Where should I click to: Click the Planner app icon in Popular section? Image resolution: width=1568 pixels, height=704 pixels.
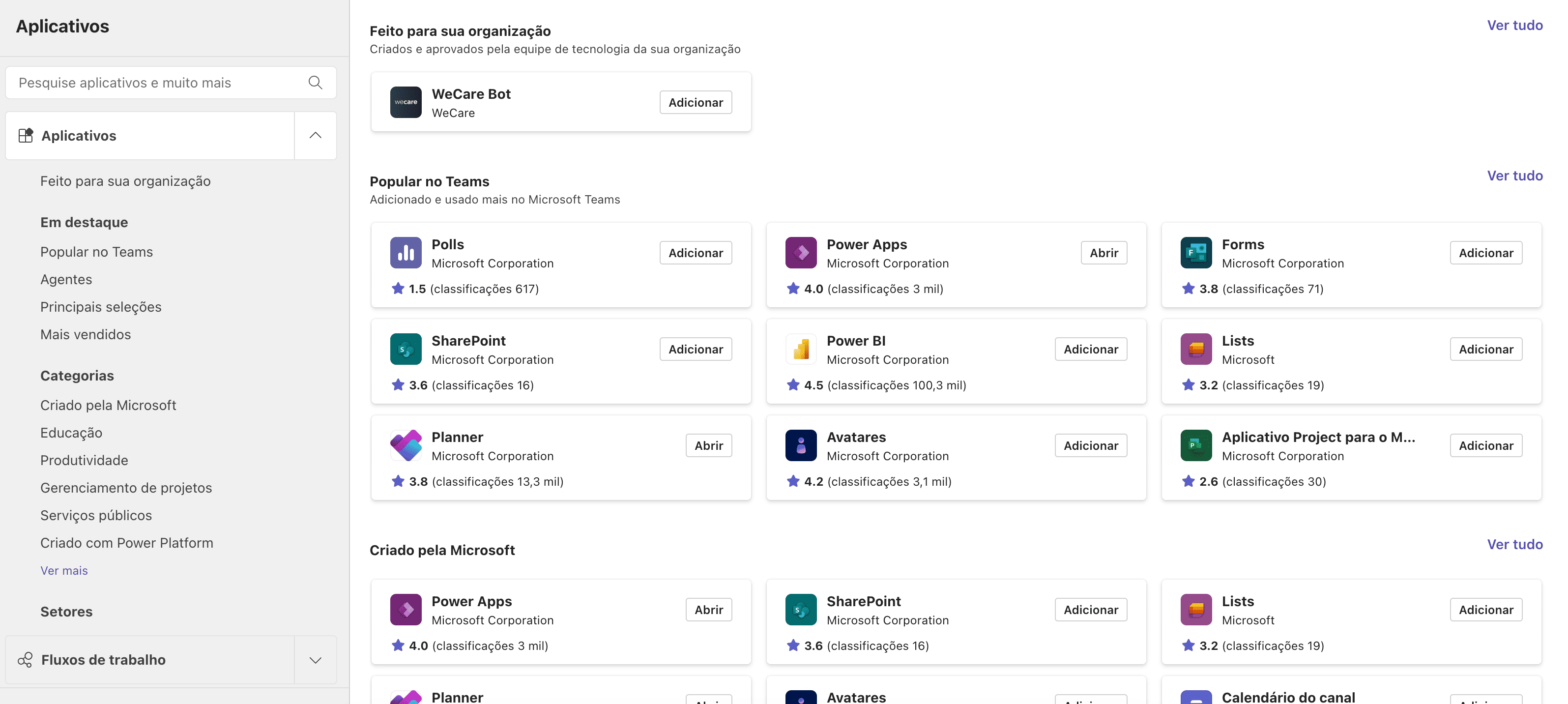point(406,445)
